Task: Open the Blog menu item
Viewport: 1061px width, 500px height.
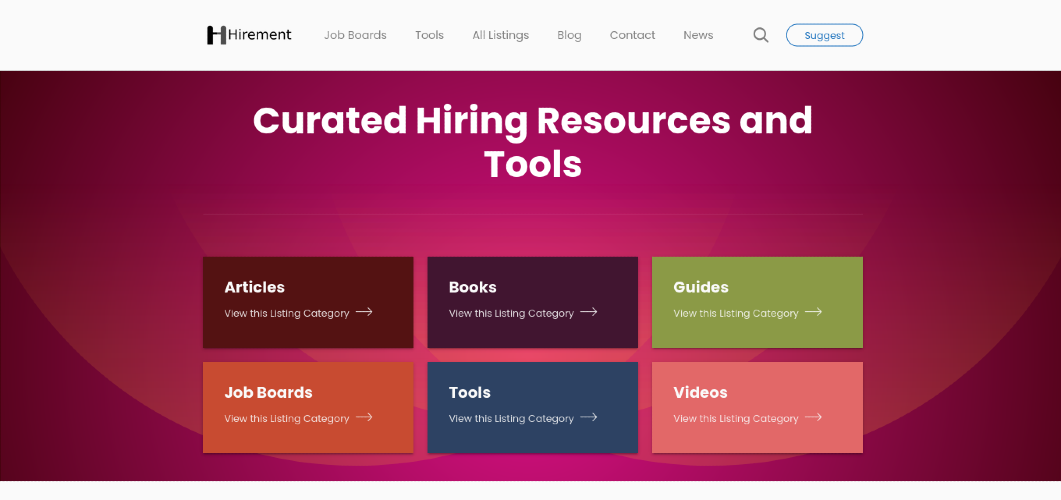Action: click(569, 35)
